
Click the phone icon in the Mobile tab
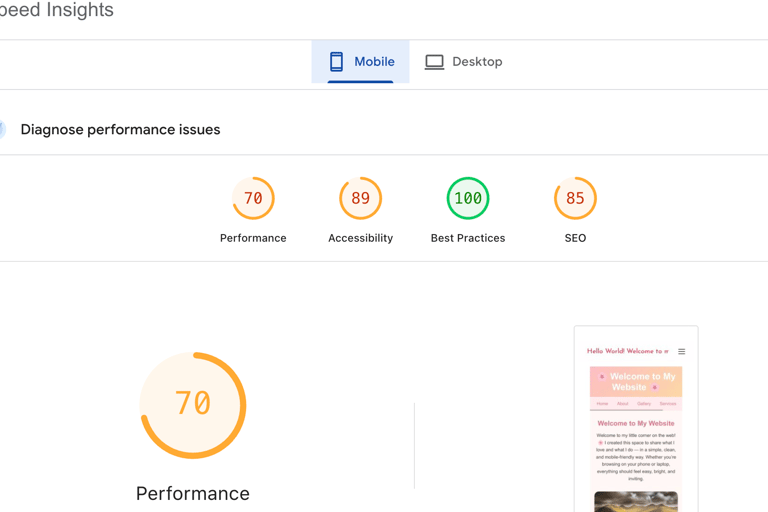pos(337,62)
